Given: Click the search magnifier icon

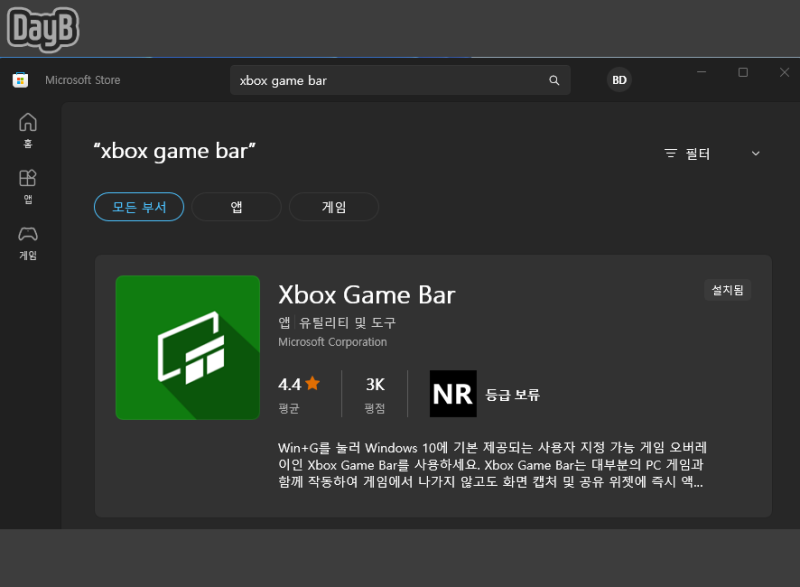Looking at the screenshot, I should (x=554, y=80).
